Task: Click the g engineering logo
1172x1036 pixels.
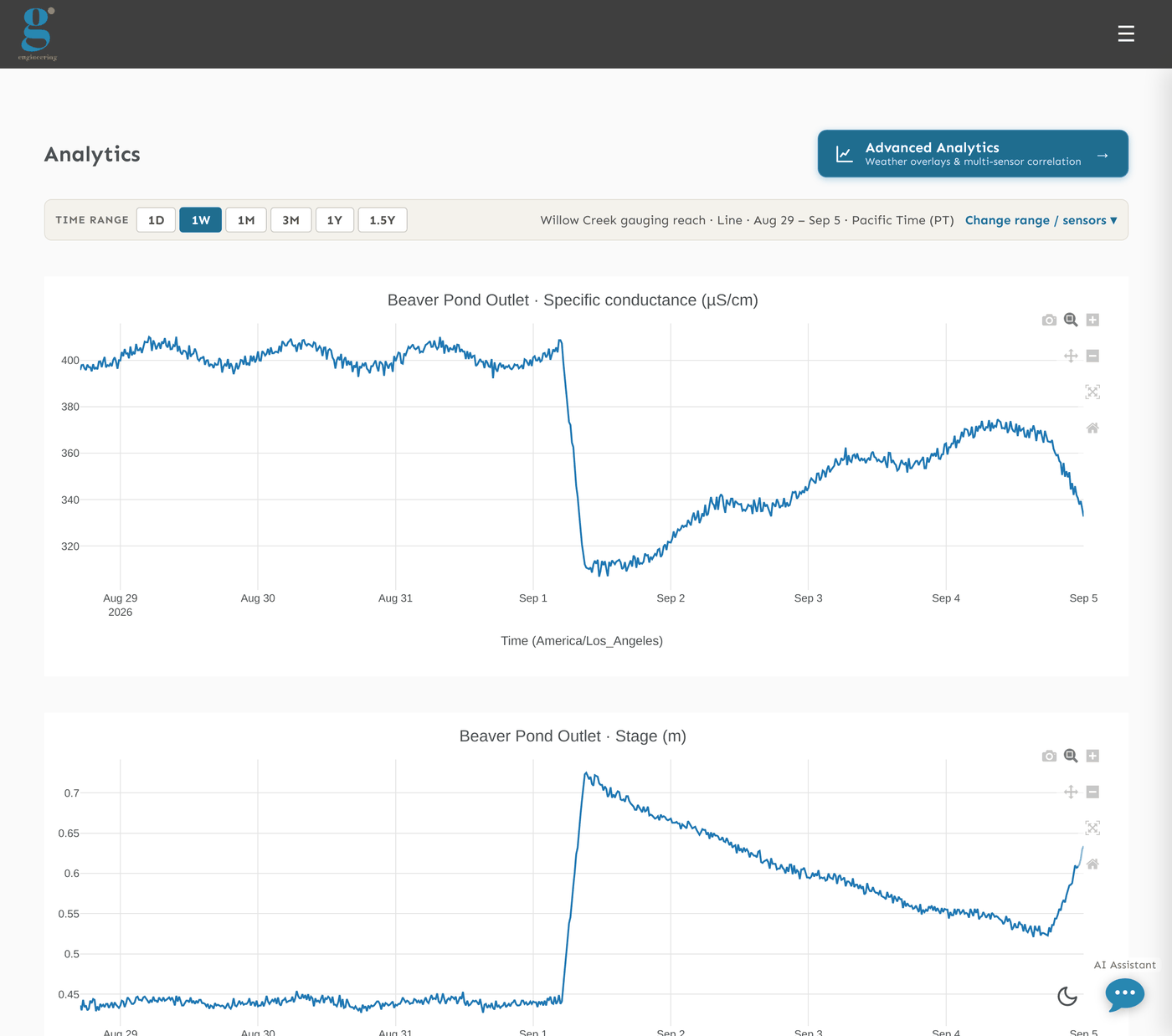Action: (x=38, y=33)
